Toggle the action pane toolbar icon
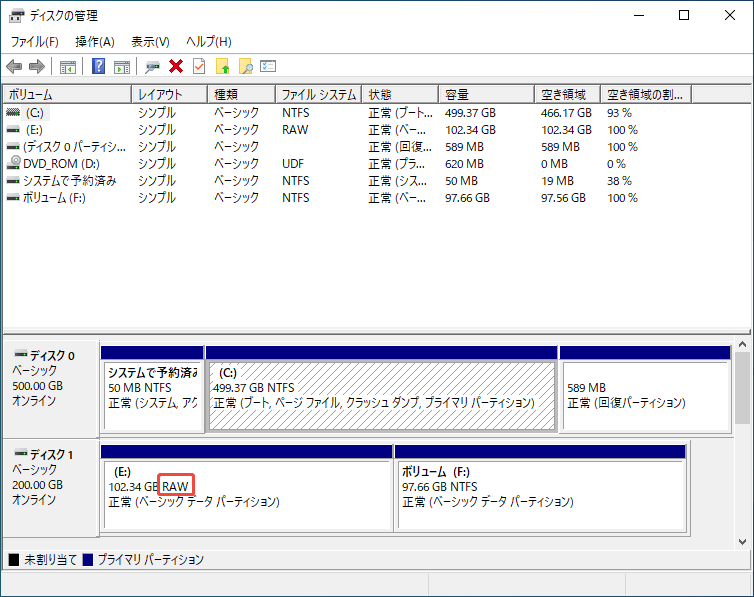754x597 pixels. coord(122,67)
